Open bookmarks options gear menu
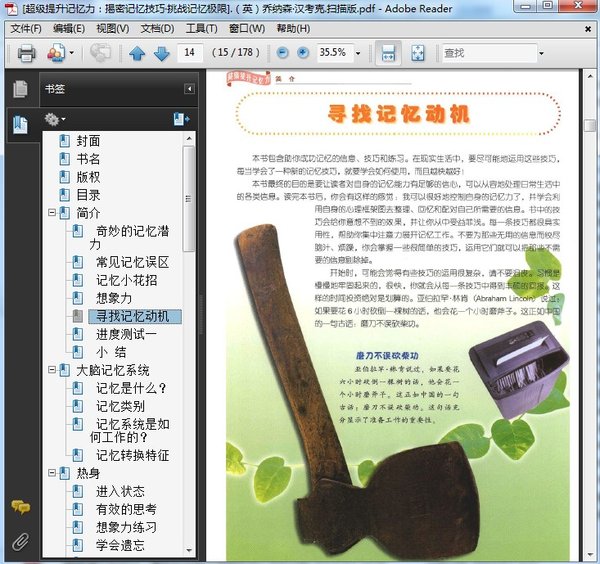Image resolution: width=600 pixels, height=564 pixels. [x=55, y=119]
